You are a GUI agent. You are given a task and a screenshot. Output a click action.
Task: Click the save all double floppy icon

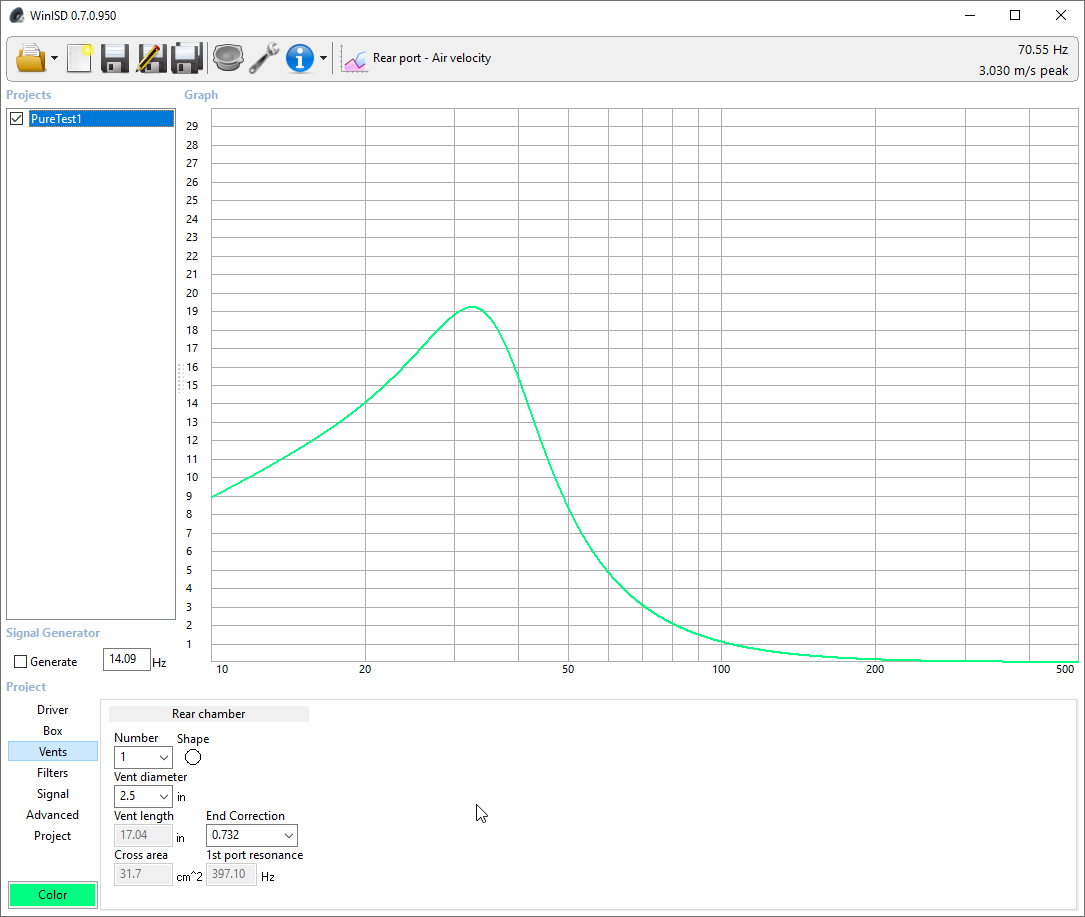pos(188,58)
